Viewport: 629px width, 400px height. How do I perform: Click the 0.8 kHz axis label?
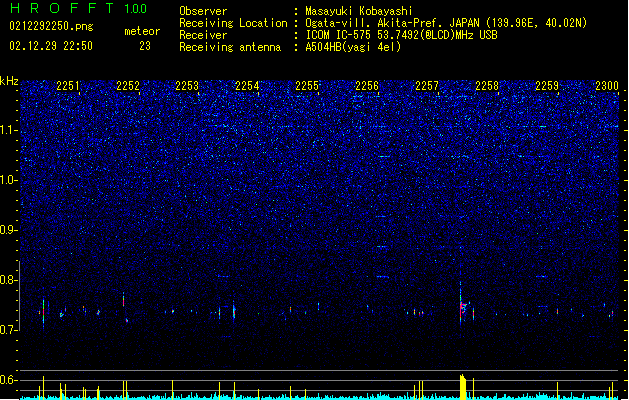9,280
